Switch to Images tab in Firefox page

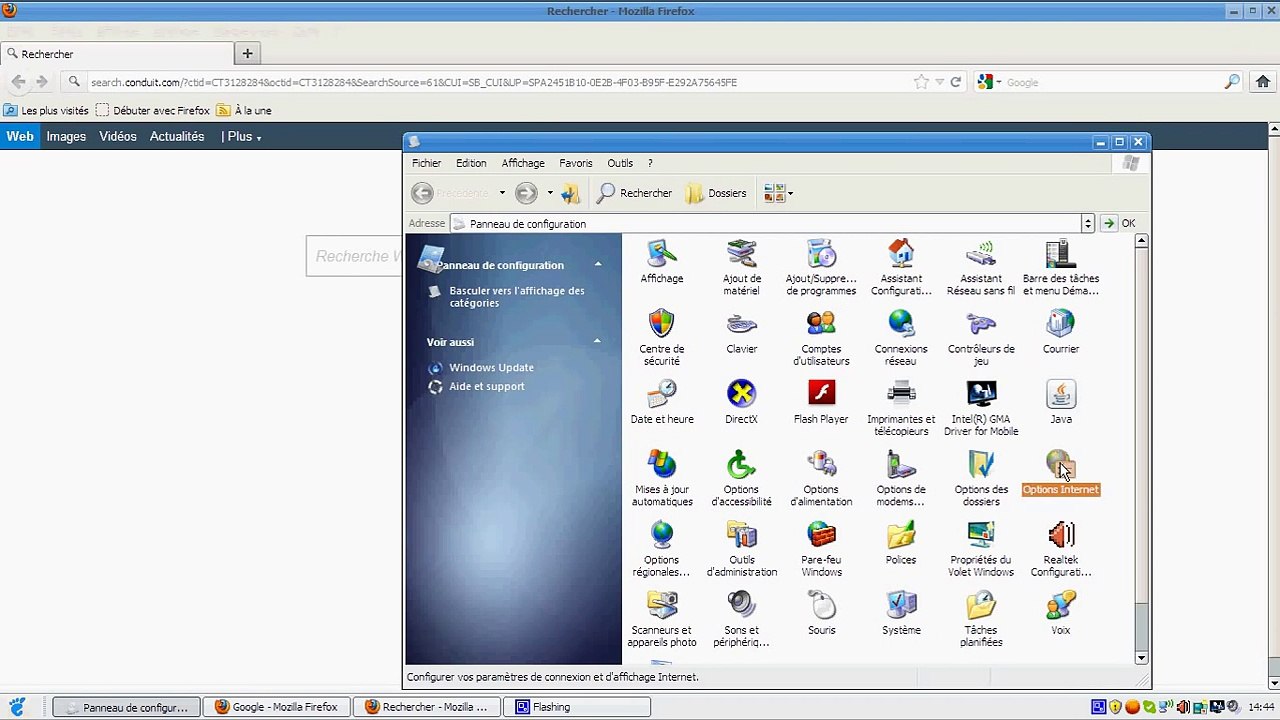pyautogui.click(x=66, y=136)
